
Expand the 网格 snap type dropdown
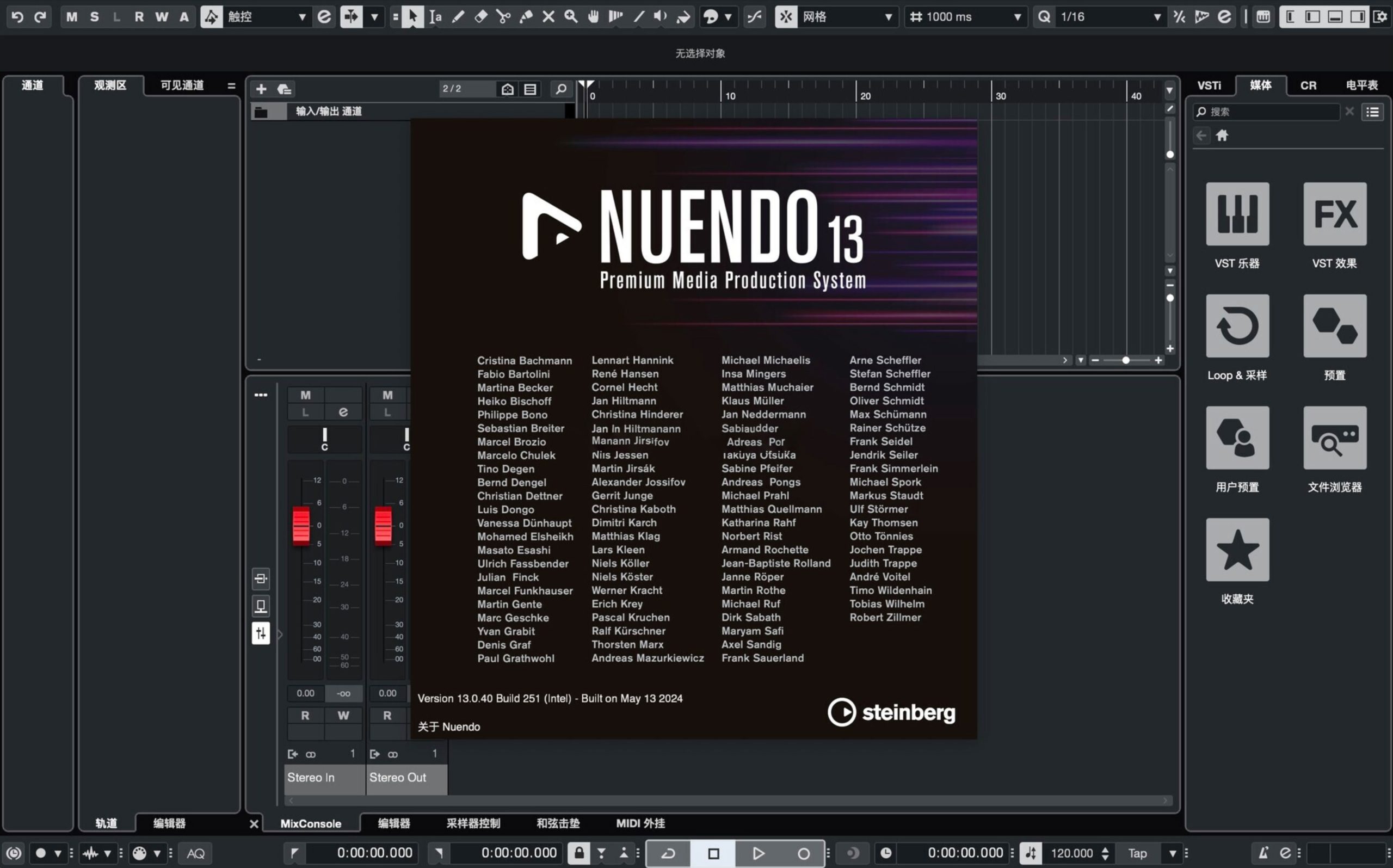847,17
